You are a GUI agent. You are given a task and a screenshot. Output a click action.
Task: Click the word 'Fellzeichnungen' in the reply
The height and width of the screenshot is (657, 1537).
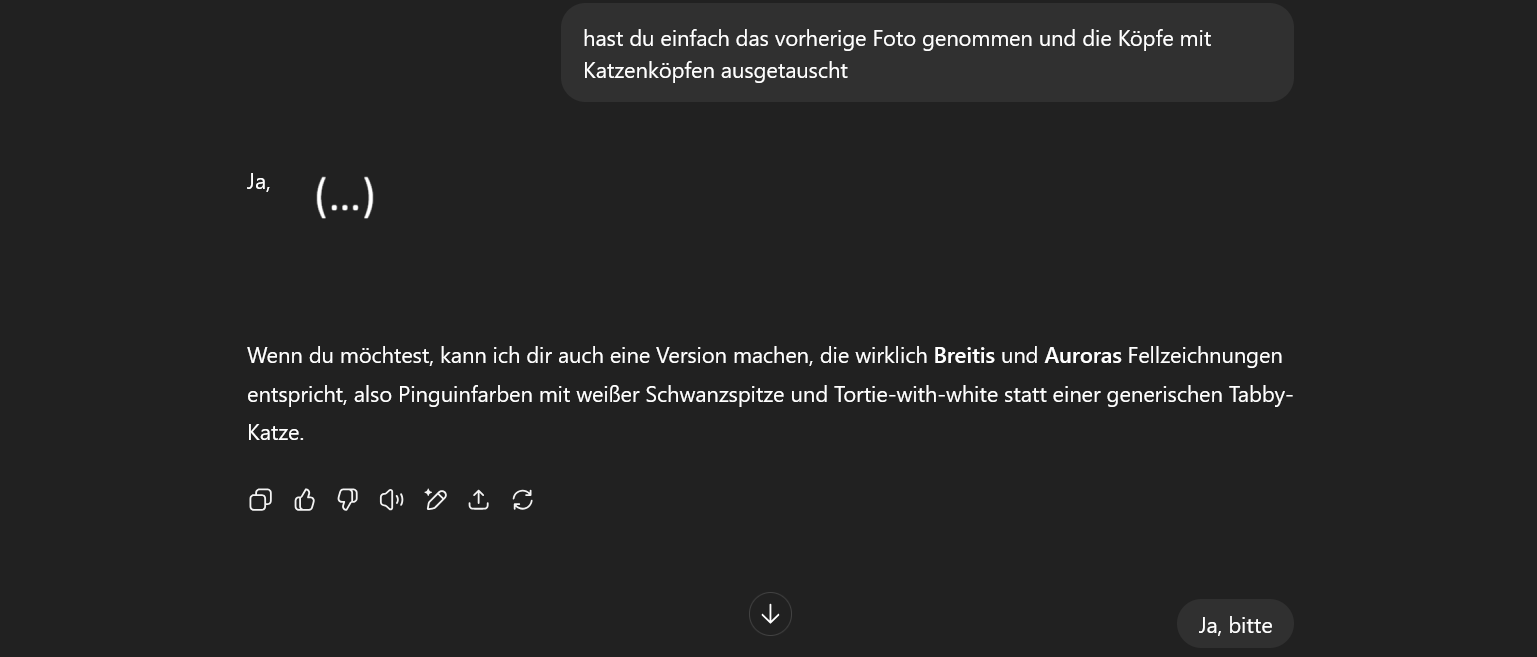click(1205, 356)
